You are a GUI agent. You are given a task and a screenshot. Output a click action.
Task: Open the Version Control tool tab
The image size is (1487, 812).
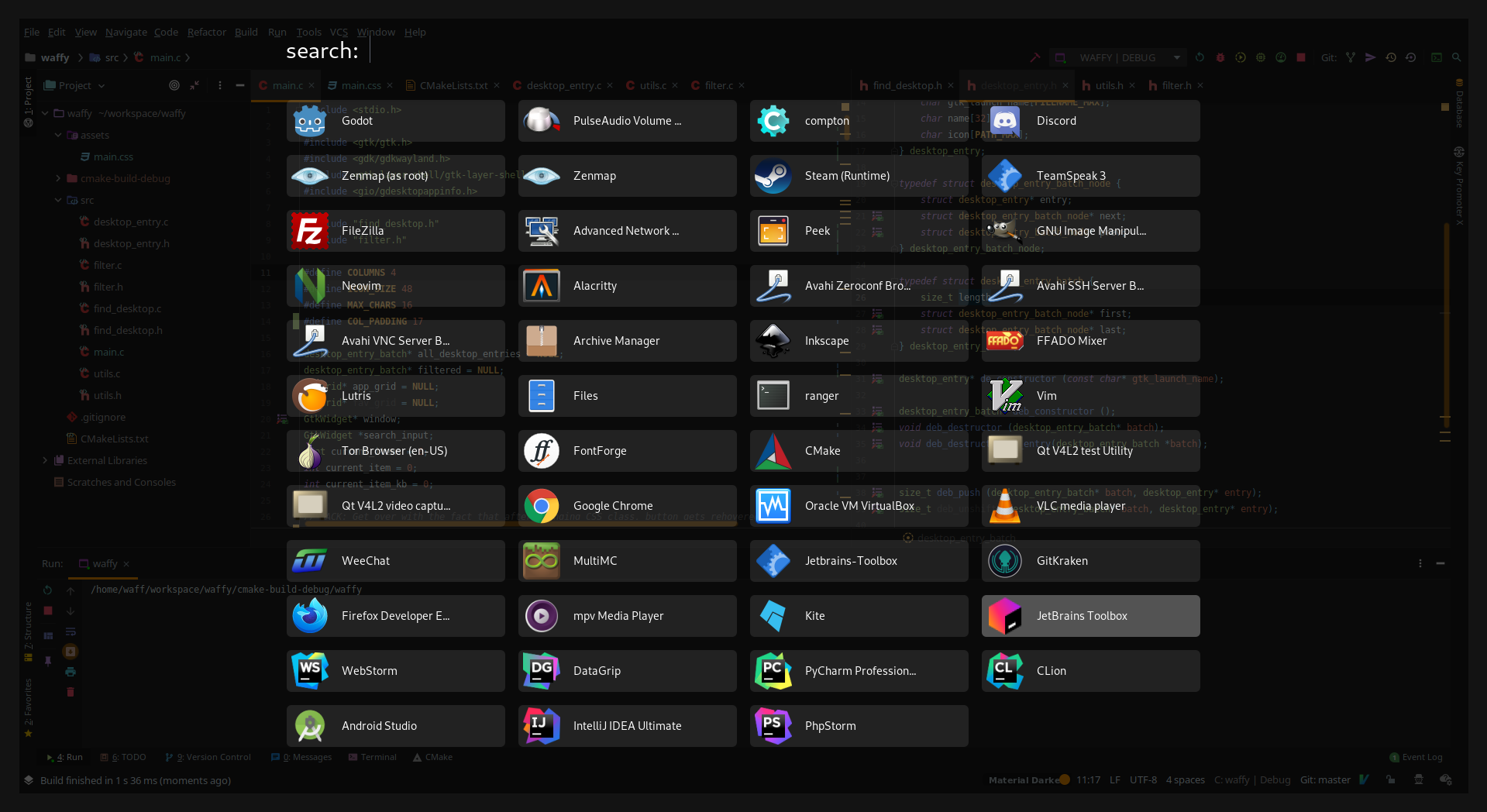click(x=208, y=757)
